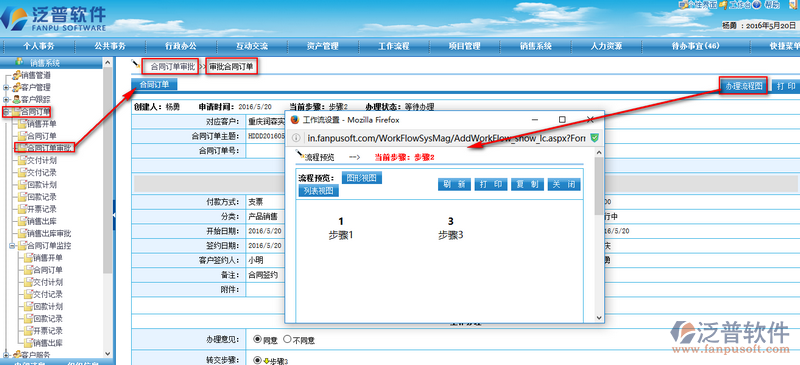This screenshot has width=800, height=365.
Task: Click the 办理流程图 button
Action: pos(744,86)
